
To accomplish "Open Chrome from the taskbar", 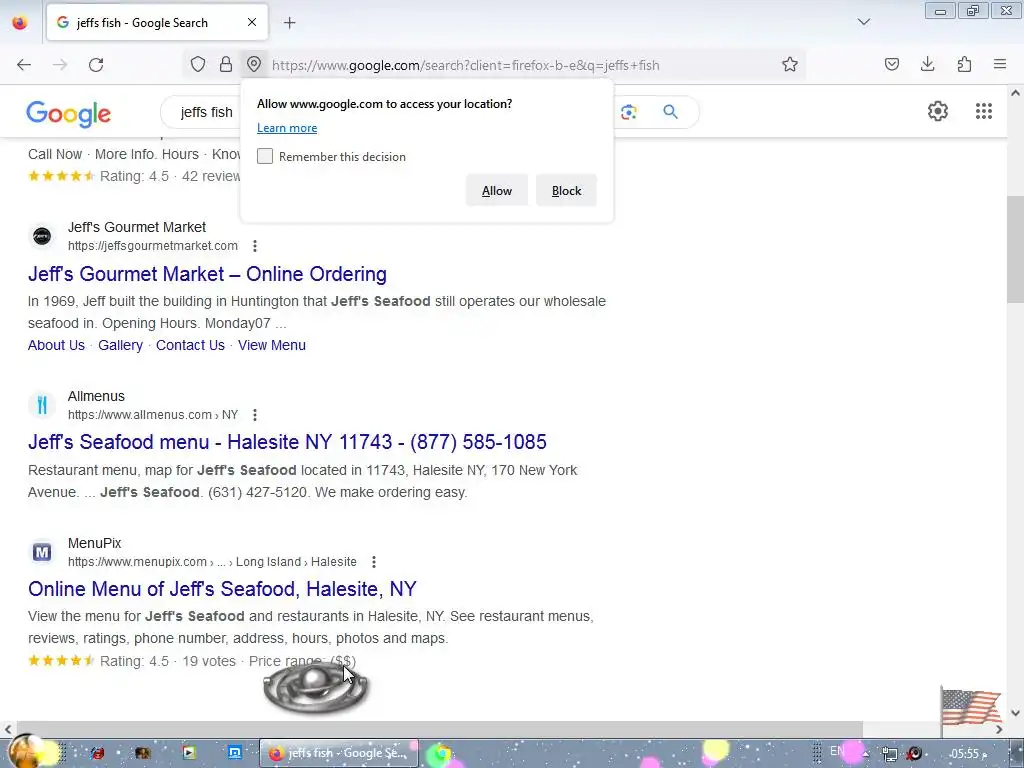I will point(441,754).
